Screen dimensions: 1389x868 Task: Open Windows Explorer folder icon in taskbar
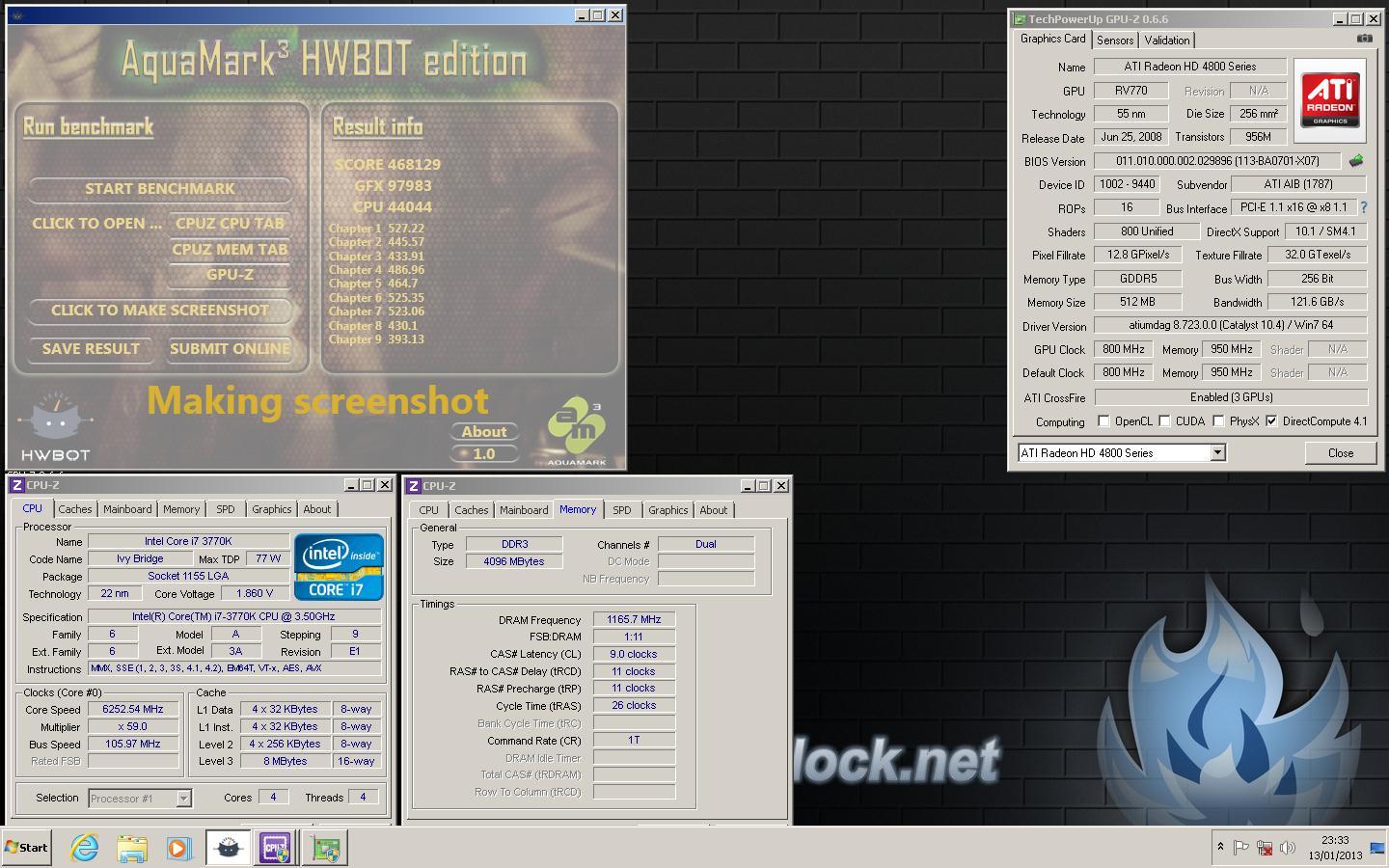pyautogui.click(x=132, y=848)
